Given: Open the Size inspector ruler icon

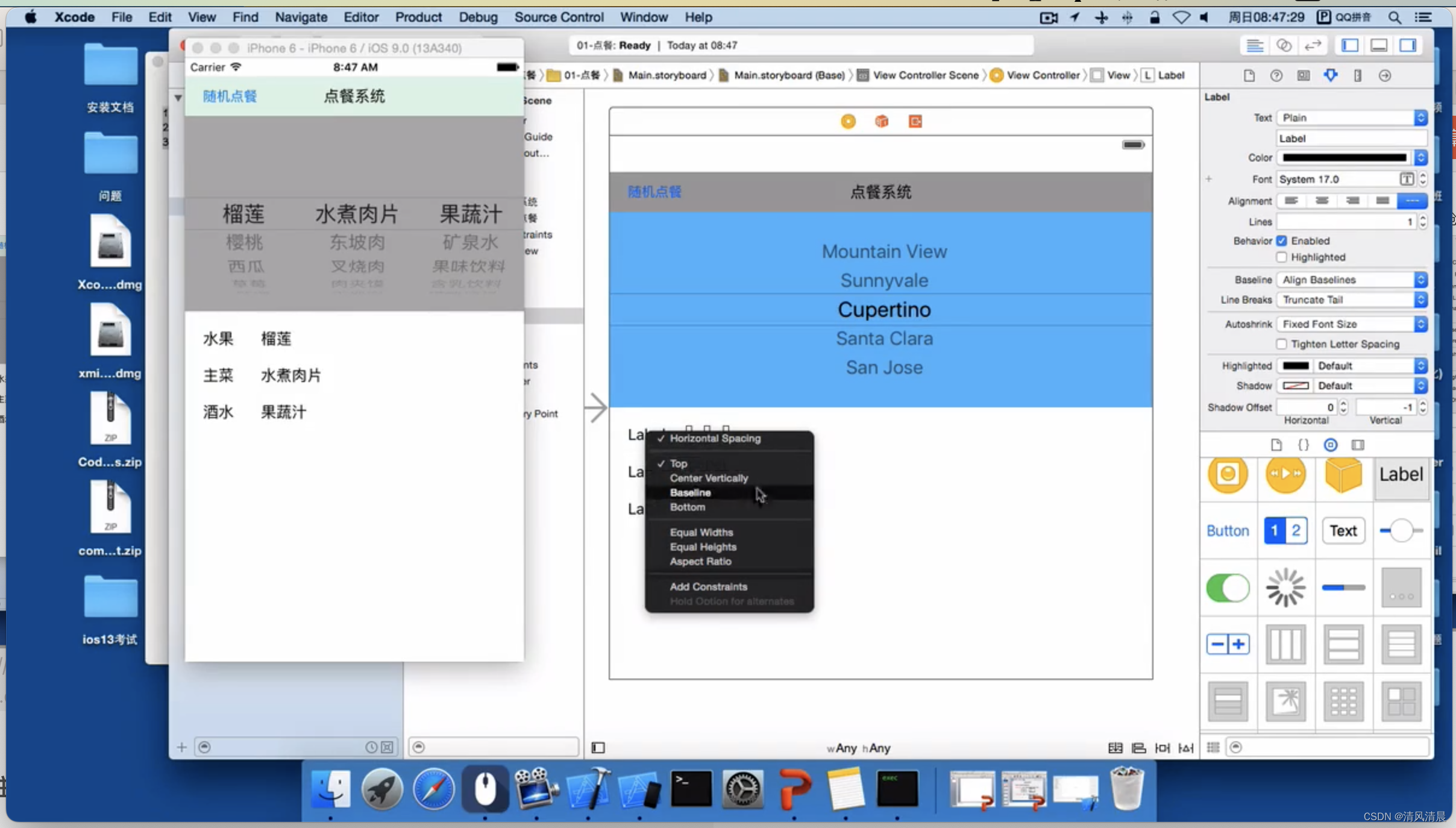Looking at the screenshot, I should coord(1357,75).
